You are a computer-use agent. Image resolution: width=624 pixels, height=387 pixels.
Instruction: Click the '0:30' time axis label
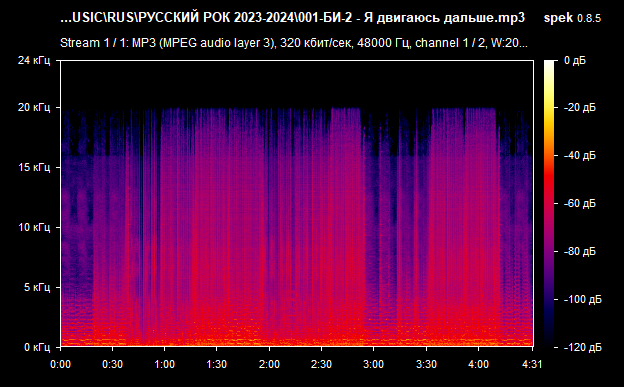(113, 364)
